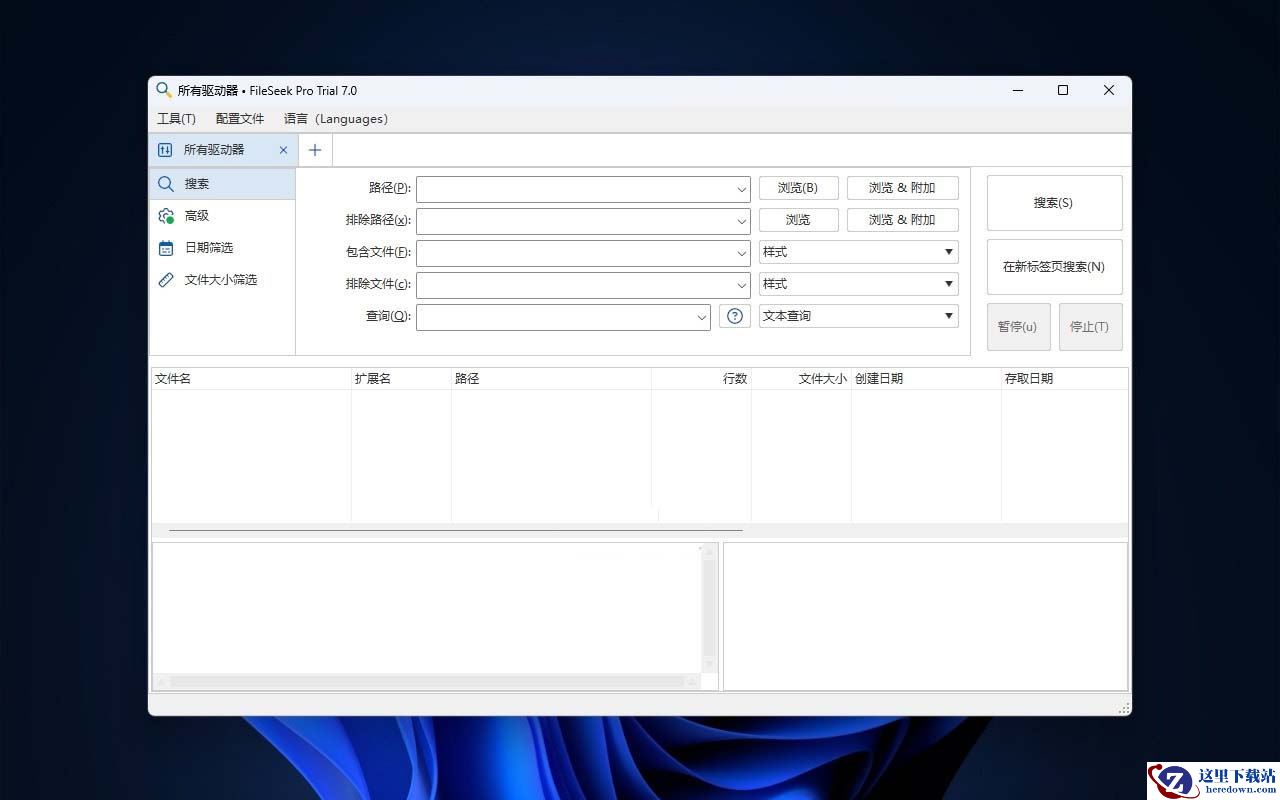The height and width of the screenshot is (800, 1280).
Task: Click the 浏览(B) button for path
Action: pyautogui.click(x=798, y=188)
